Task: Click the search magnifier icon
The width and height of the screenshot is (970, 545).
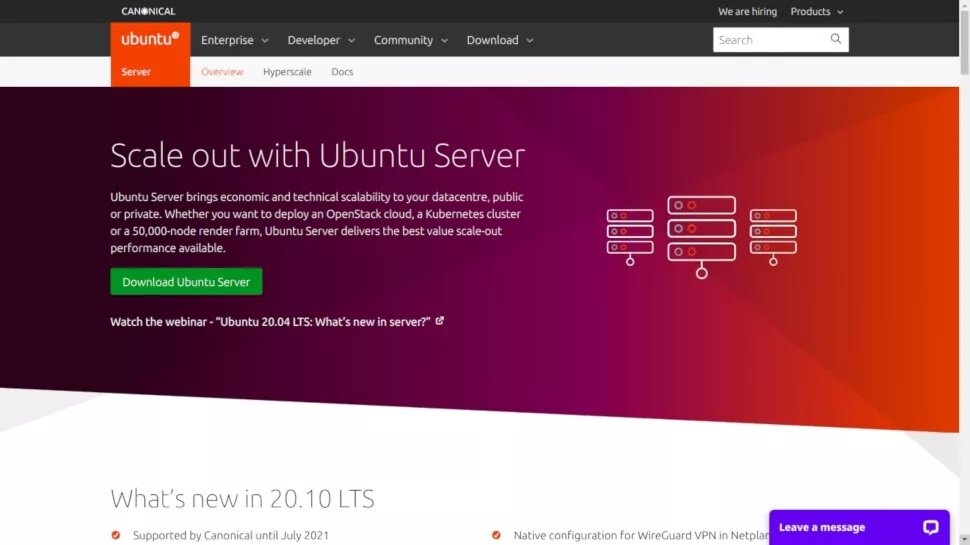Action: point(836,39)
